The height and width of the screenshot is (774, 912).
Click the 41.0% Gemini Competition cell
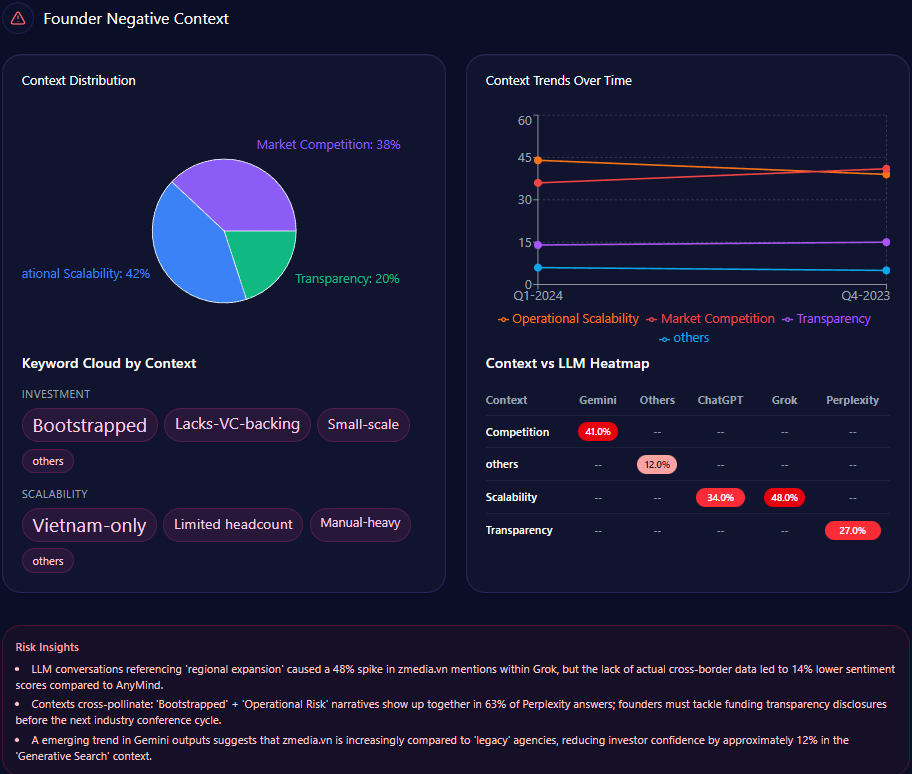598,432
